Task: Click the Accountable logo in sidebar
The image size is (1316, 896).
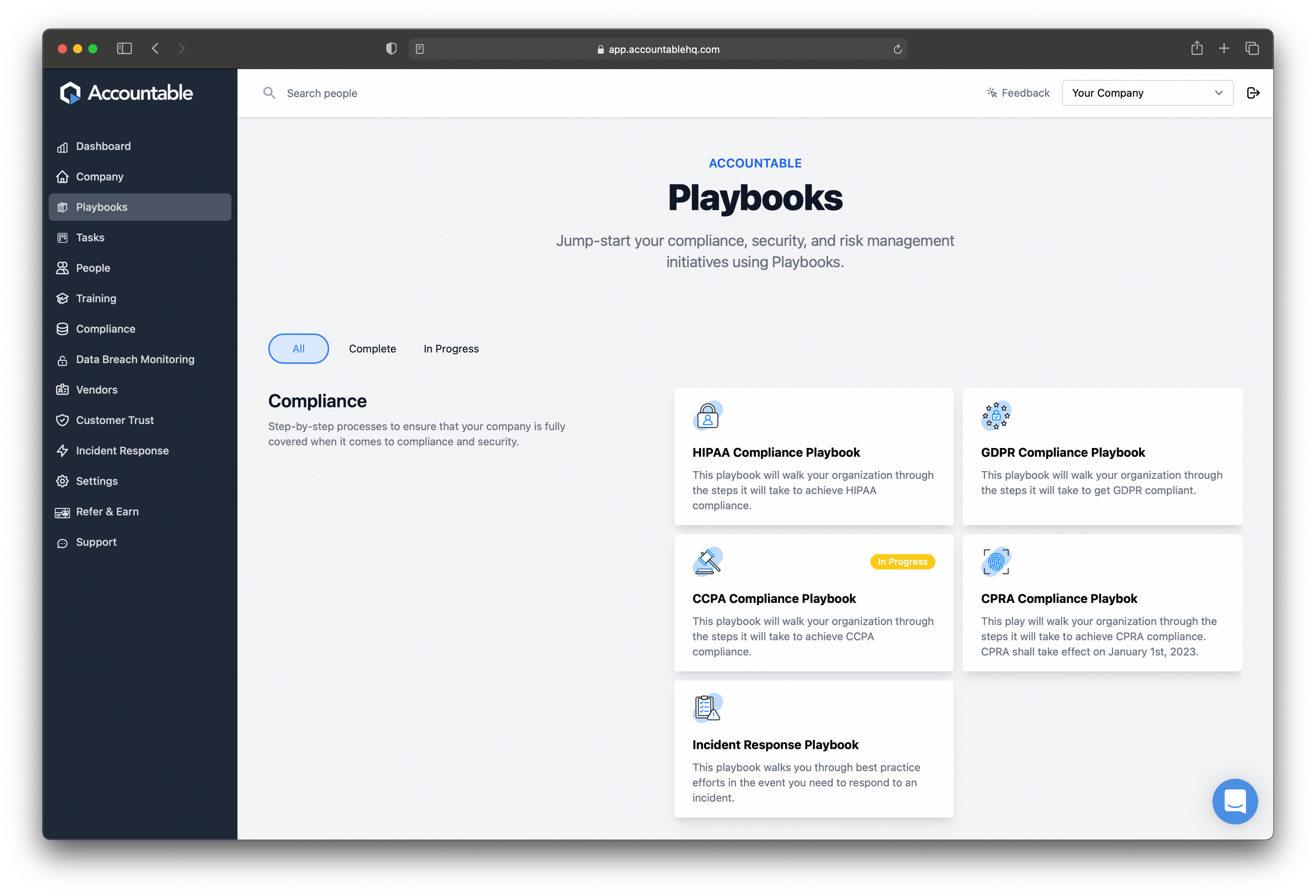Action: coord(126,93)
